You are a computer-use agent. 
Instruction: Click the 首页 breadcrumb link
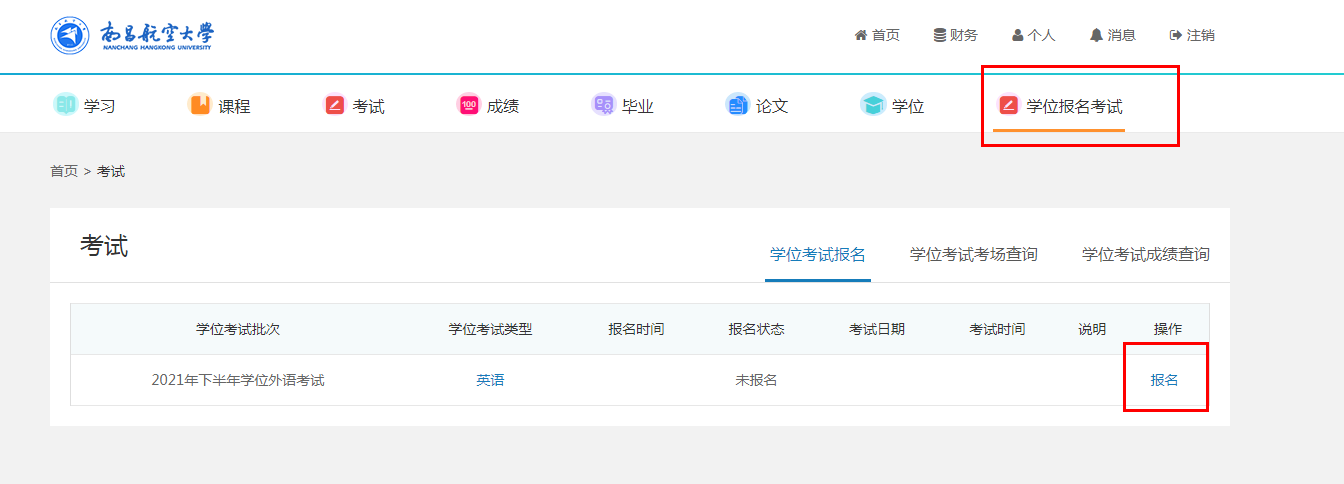click(x=64, y=172)
